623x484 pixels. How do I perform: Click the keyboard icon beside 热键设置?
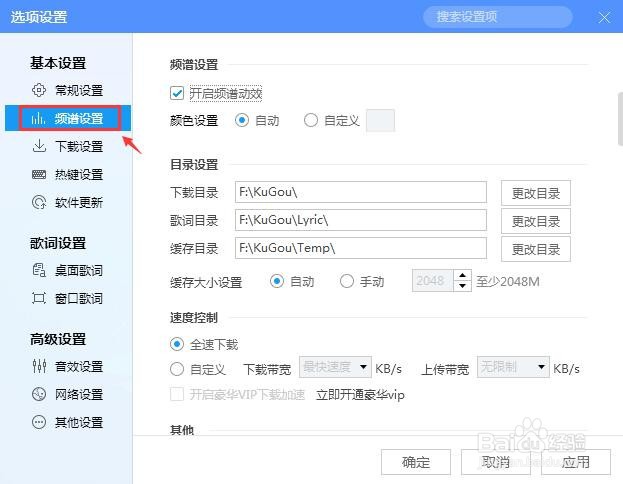pos(39,174)
